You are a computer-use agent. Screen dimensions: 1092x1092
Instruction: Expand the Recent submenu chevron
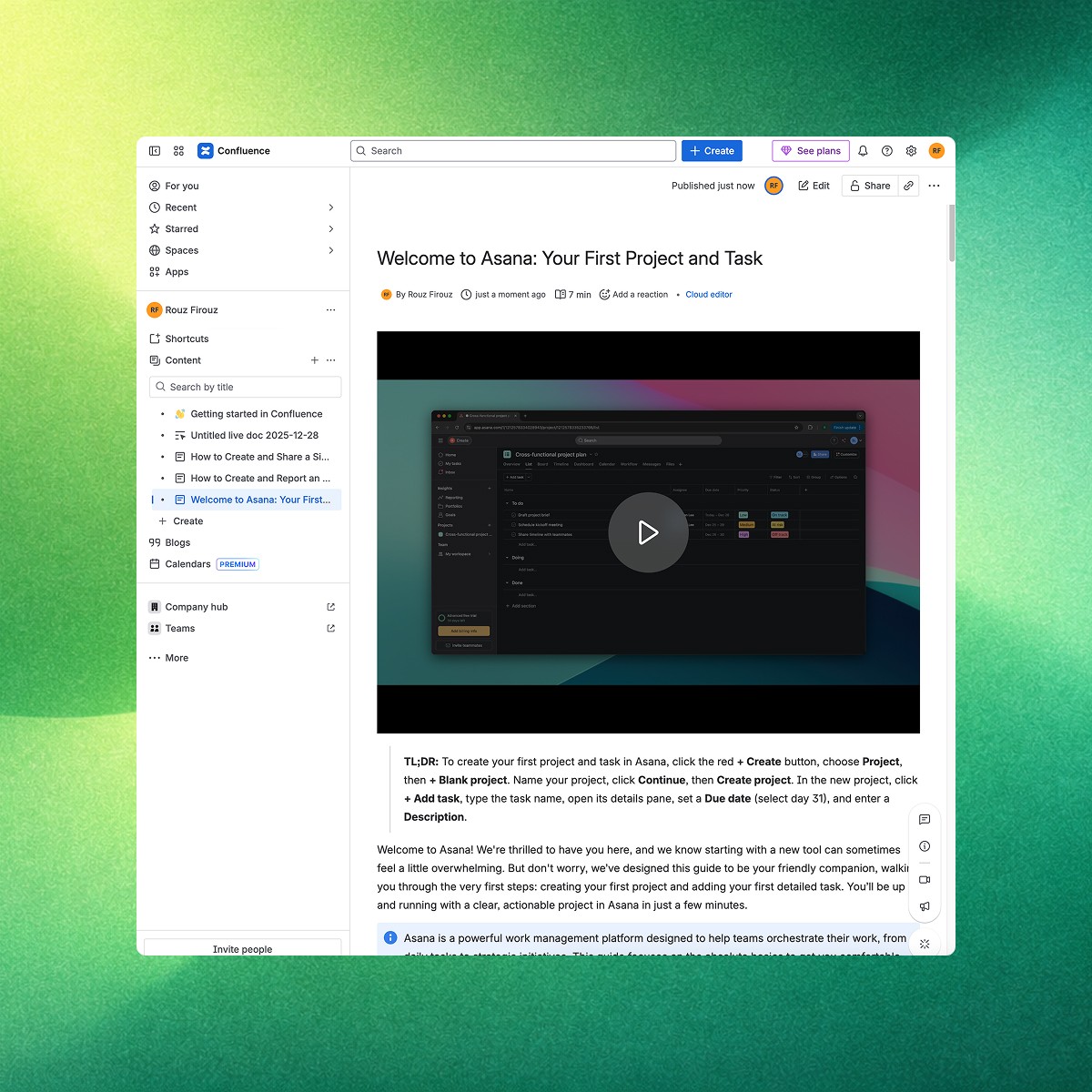pos(330,207)
